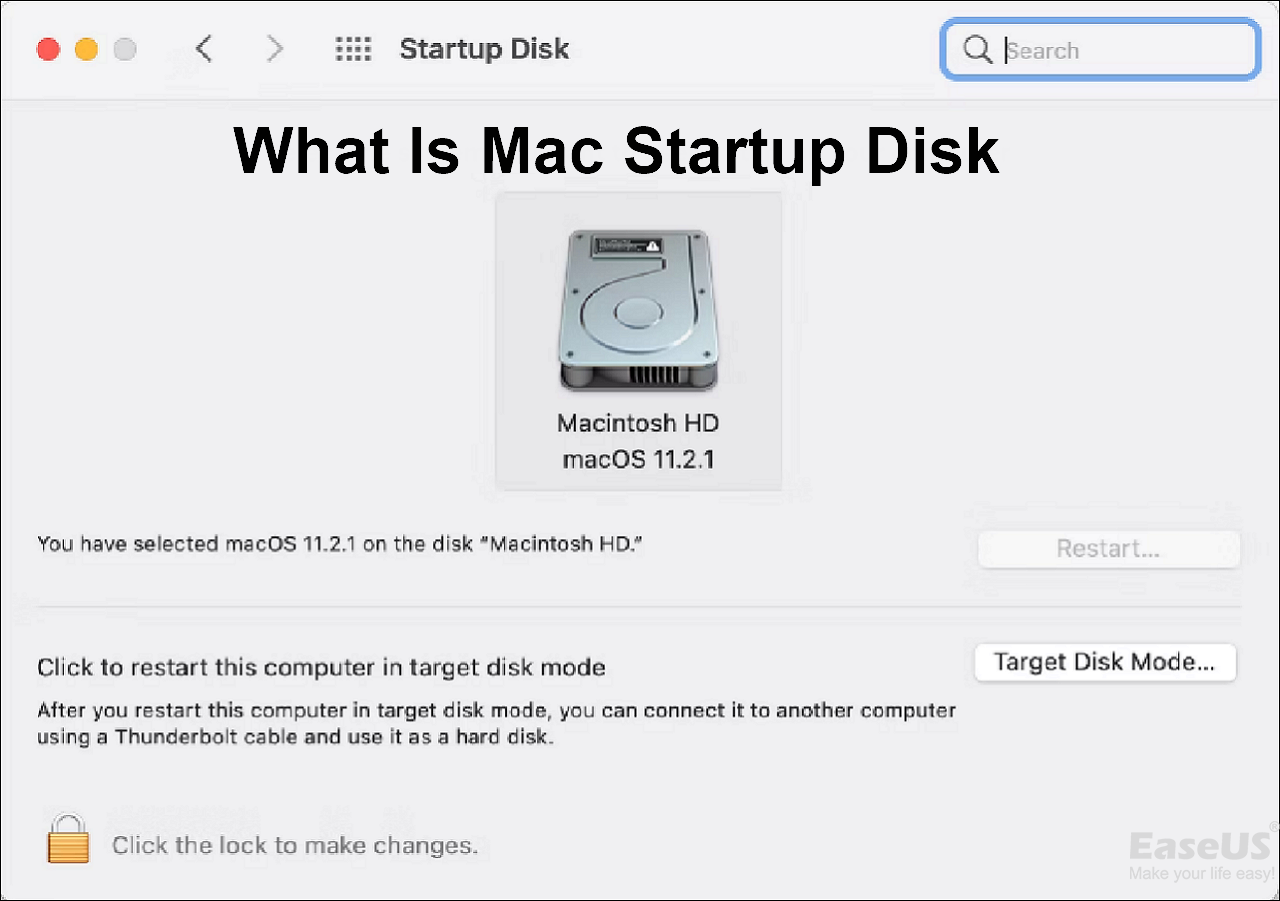Click the yellow minimize traffic light
1280x901 pixels.
(86, 48)
